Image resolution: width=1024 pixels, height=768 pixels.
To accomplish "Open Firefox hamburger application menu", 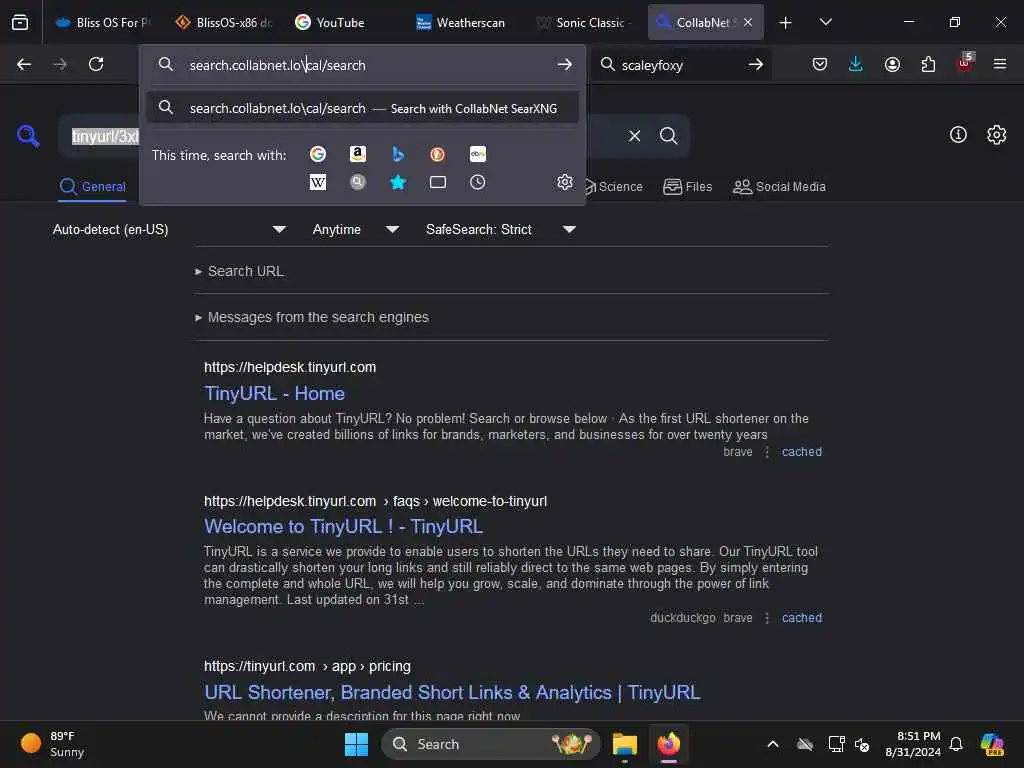I will click(x=1000, y=64).
